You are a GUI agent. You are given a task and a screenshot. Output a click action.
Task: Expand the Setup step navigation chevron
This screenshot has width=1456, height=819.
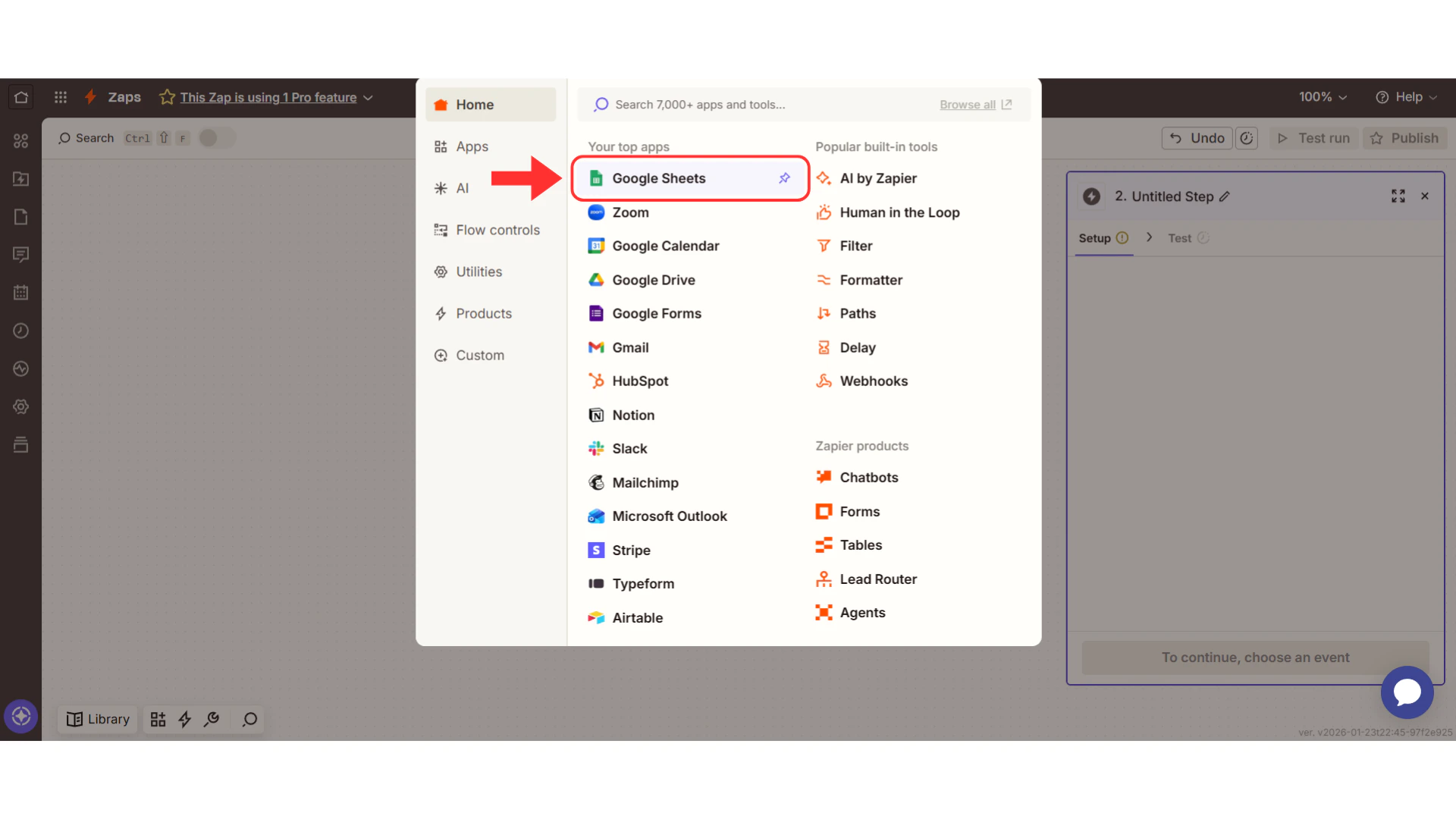(x=1149, y=237)
